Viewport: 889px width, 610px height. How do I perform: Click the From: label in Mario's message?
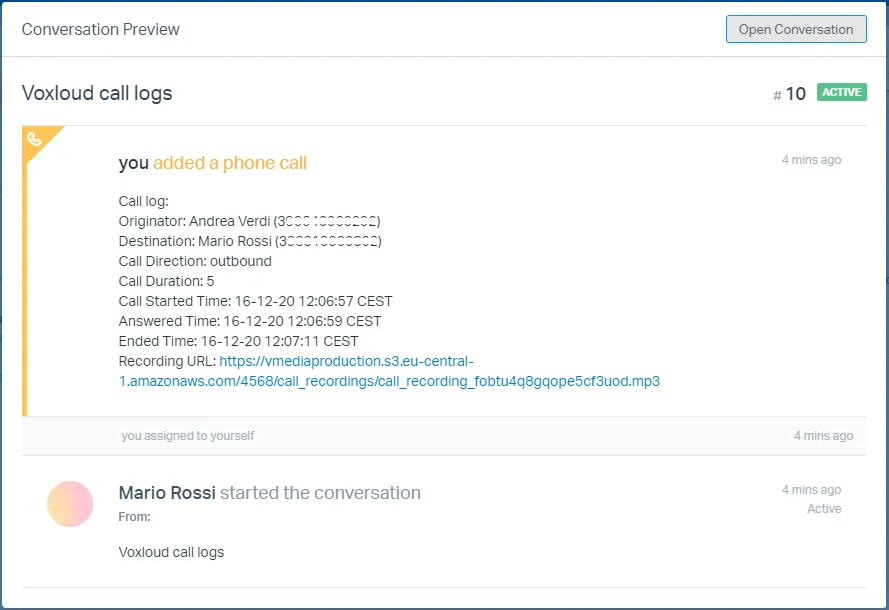click(134, 517)
